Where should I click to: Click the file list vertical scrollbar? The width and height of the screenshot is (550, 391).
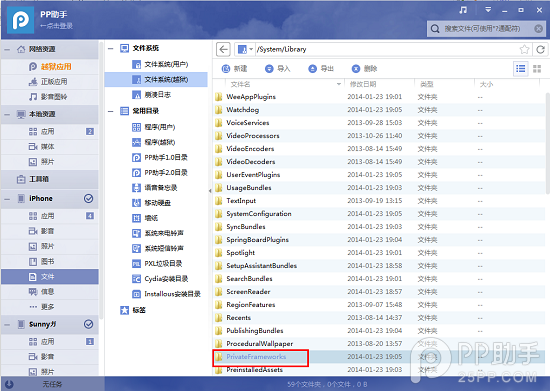coord(547,143)
